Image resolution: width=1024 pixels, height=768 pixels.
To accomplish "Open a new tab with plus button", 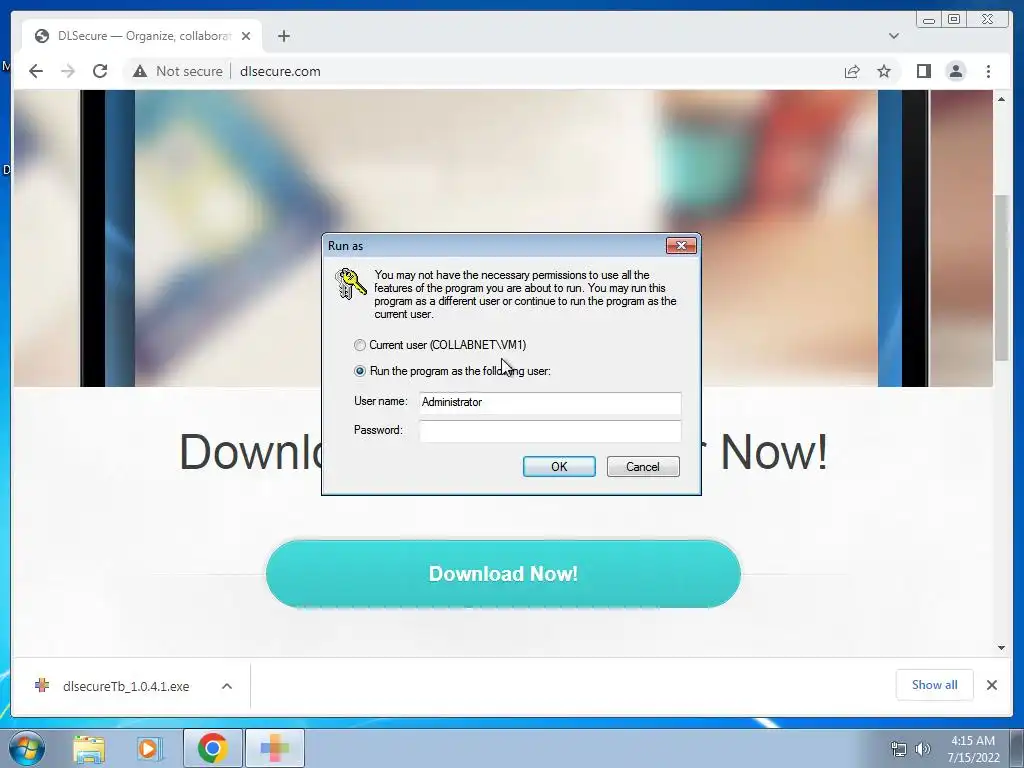I will [x=283, y=36].
